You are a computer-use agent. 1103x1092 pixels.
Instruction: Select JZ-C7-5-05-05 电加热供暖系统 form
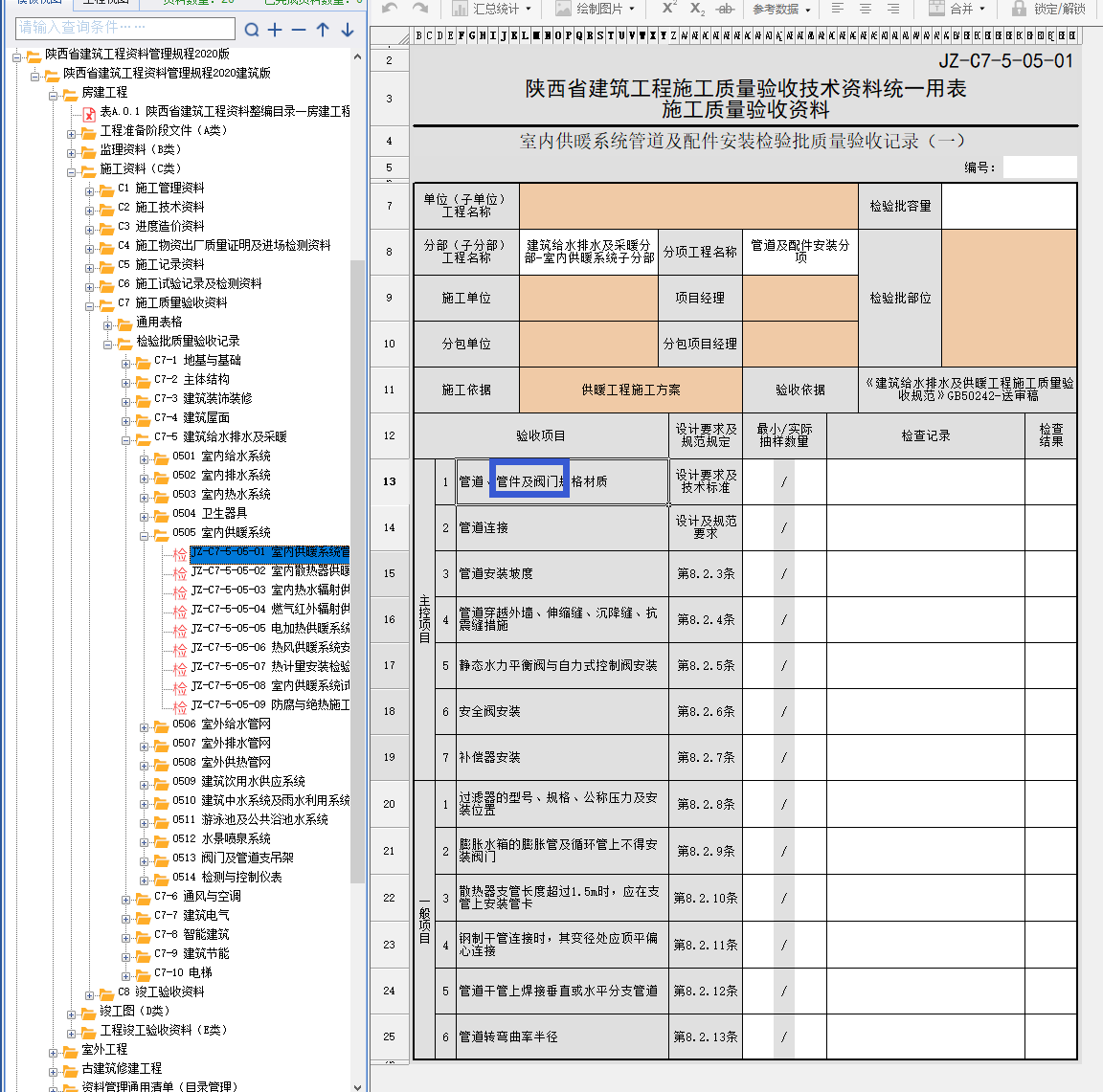click(x=270, y=628)
